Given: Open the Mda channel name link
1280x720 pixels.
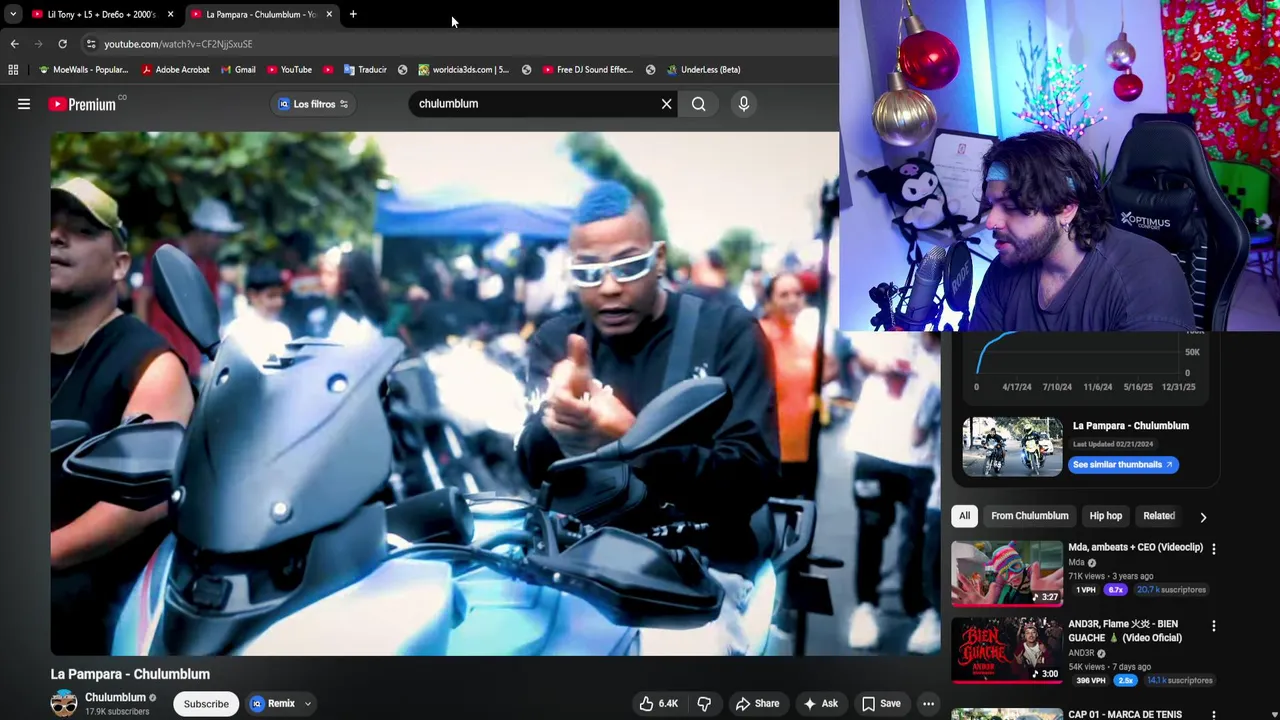Looking at the screenshot, I should [x=1076, y=563].
